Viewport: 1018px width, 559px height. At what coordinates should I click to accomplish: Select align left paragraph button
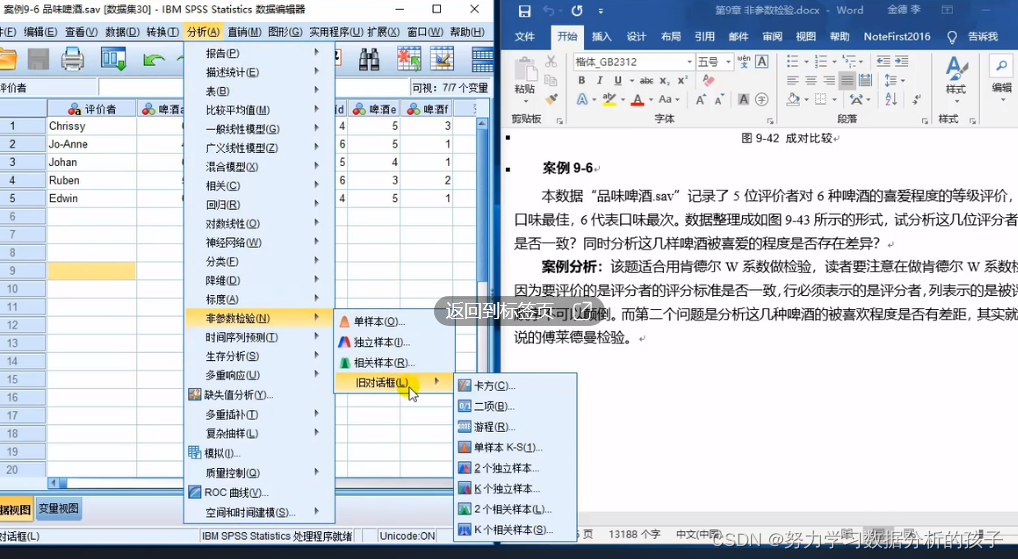click(x=792, y=81)
